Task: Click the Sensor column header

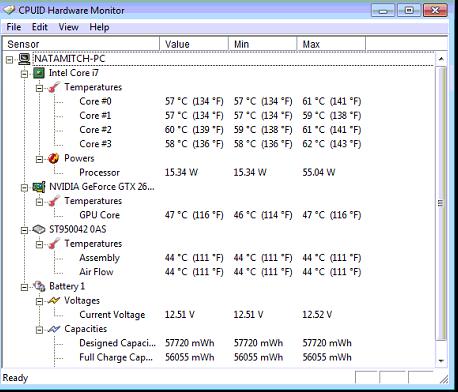Action: [x=81, y=44]
